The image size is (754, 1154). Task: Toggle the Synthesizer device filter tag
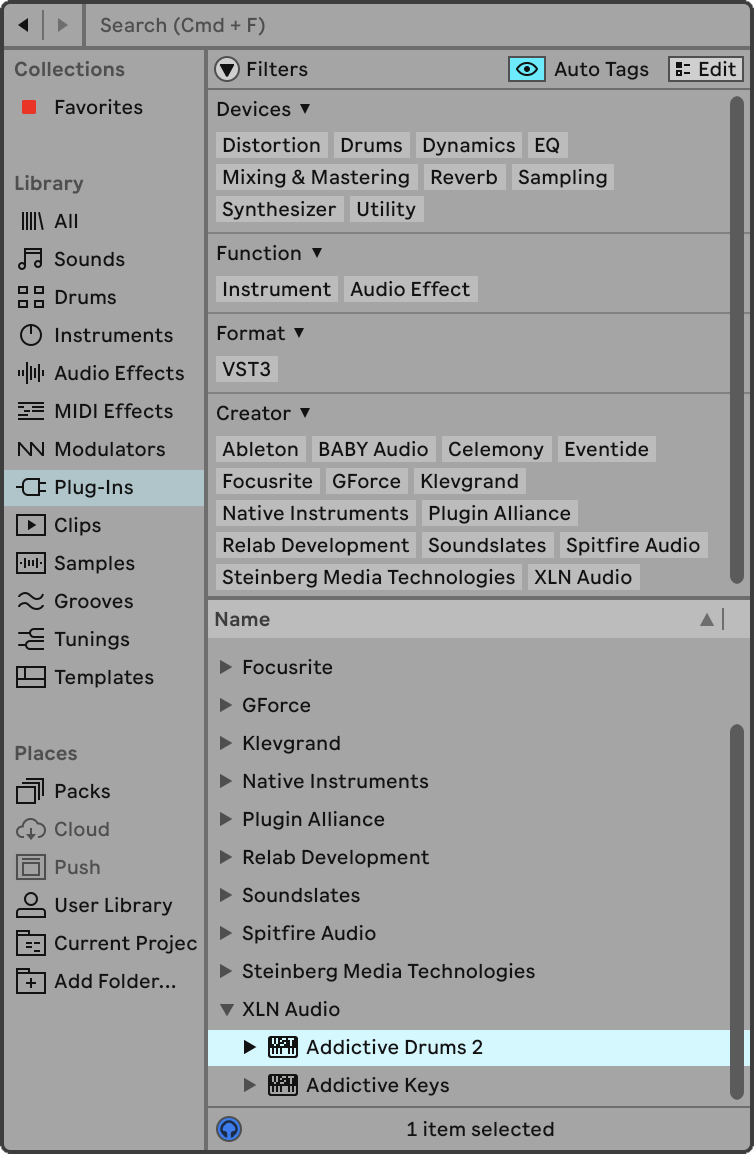[279, 209]
